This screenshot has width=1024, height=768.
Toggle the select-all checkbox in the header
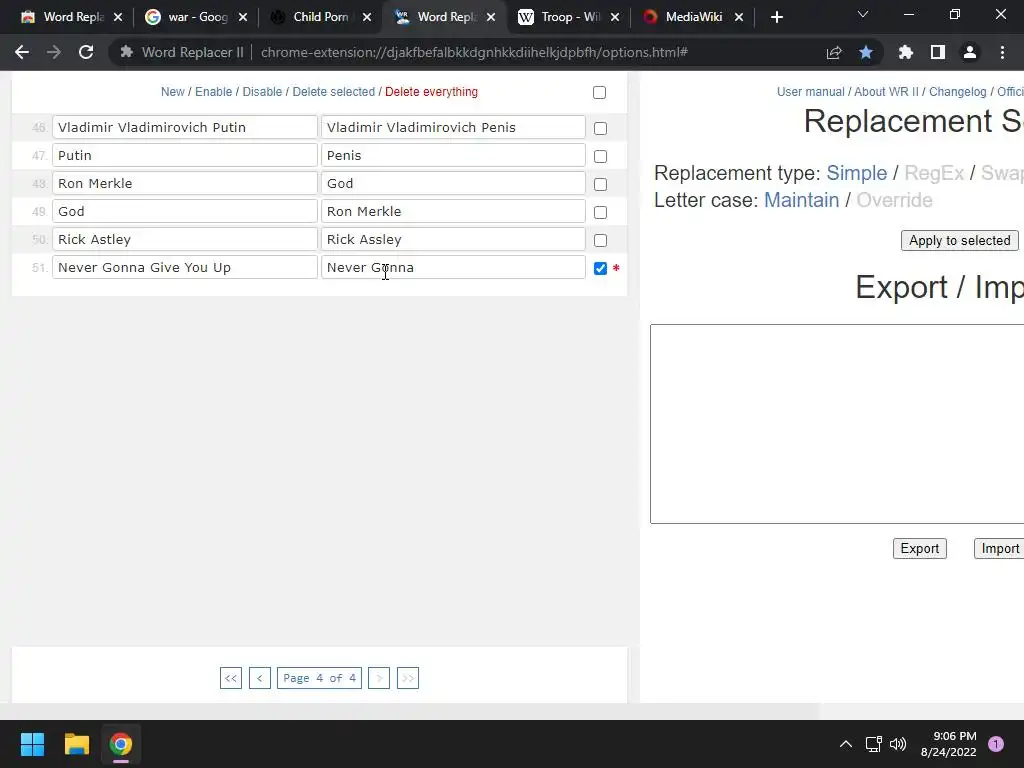pyautogui.click(x=600, y=93)
